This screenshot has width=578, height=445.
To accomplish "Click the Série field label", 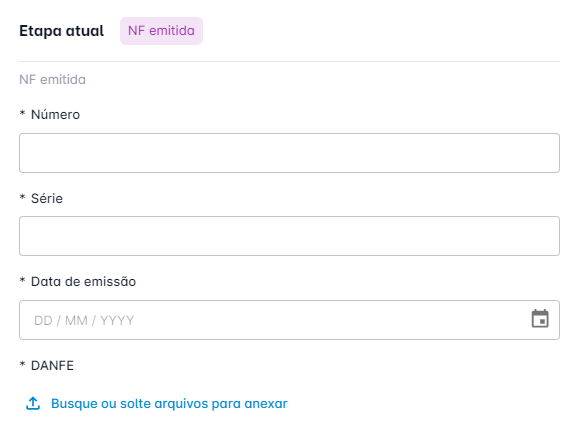I will 47,198.
